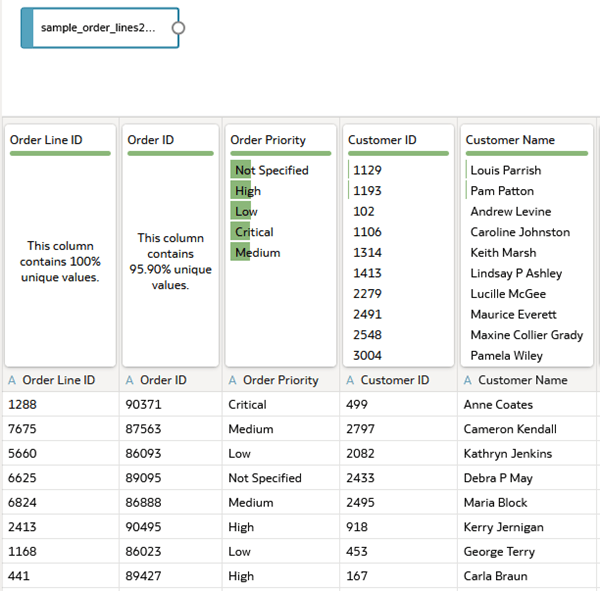The image size is (600, 591).
Task: Click text type icon beside Order Line ID header
Action: (12, 380)
